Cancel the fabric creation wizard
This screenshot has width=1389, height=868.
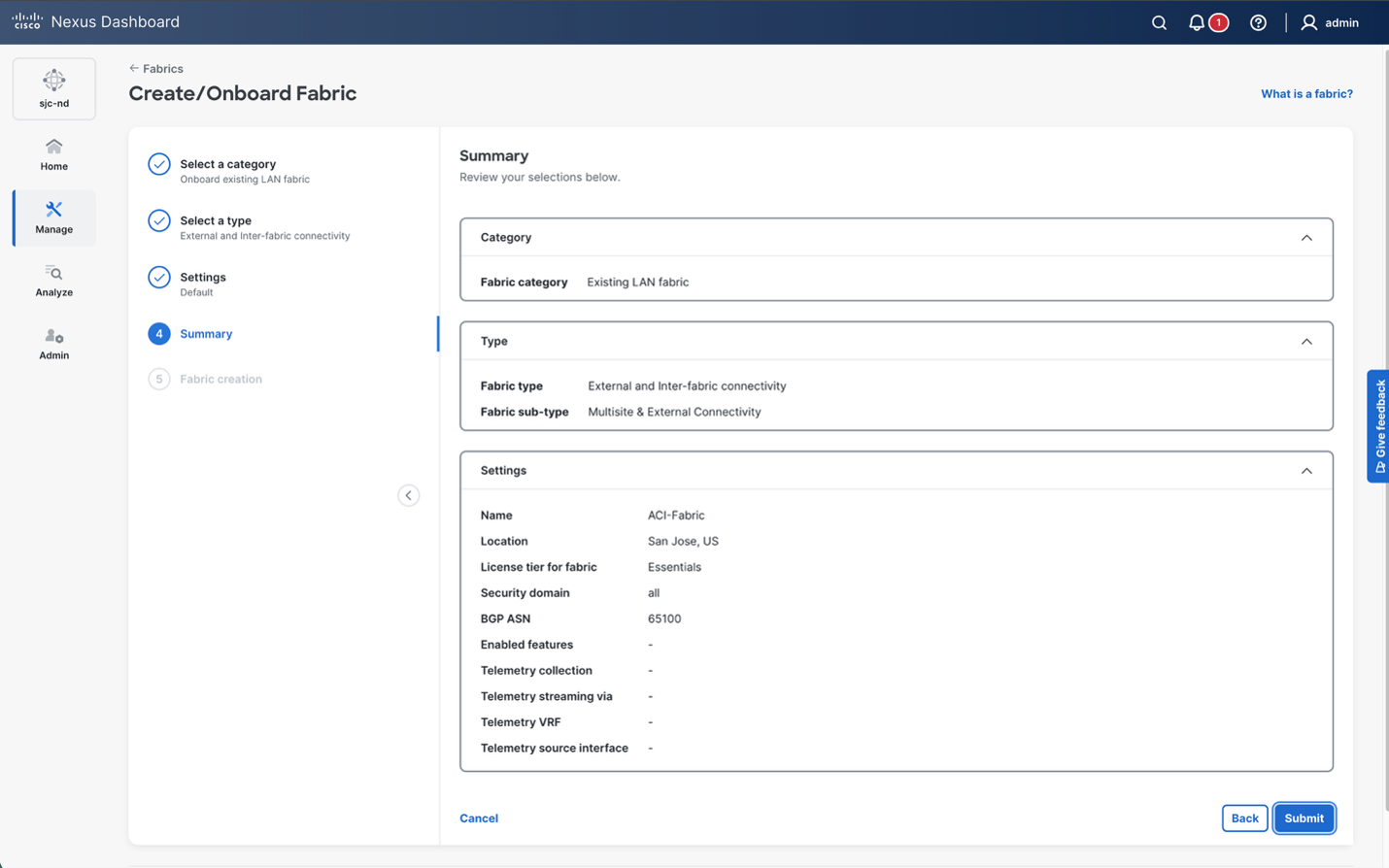click(479, 818)
